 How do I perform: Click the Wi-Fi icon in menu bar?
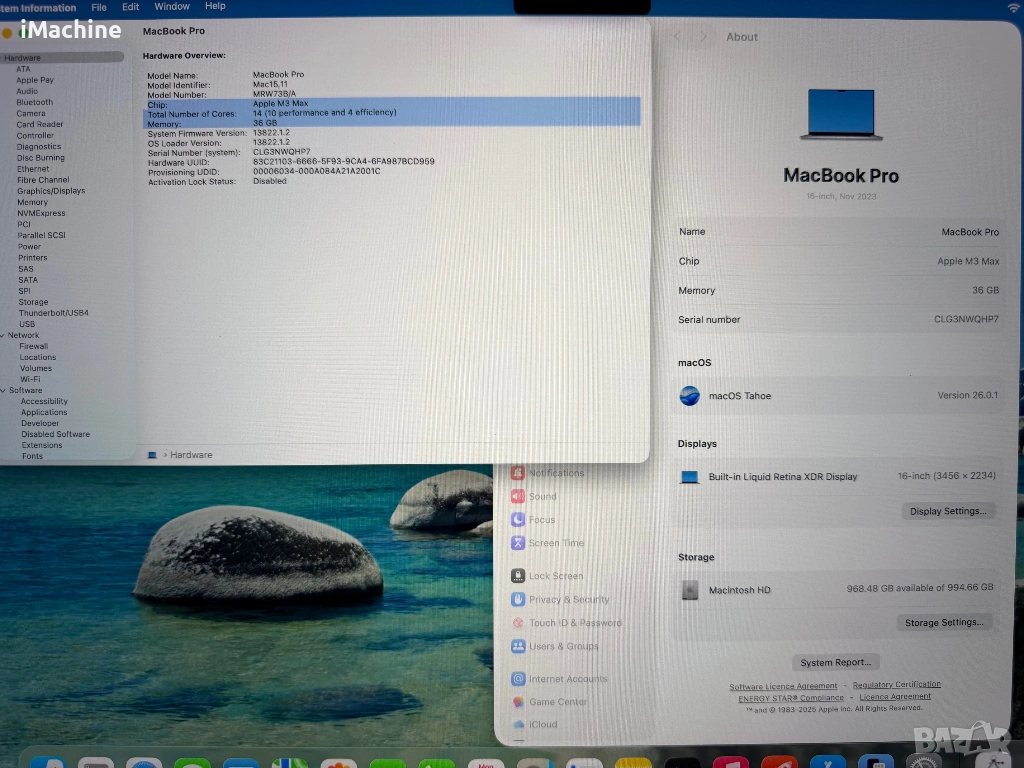1014,8
